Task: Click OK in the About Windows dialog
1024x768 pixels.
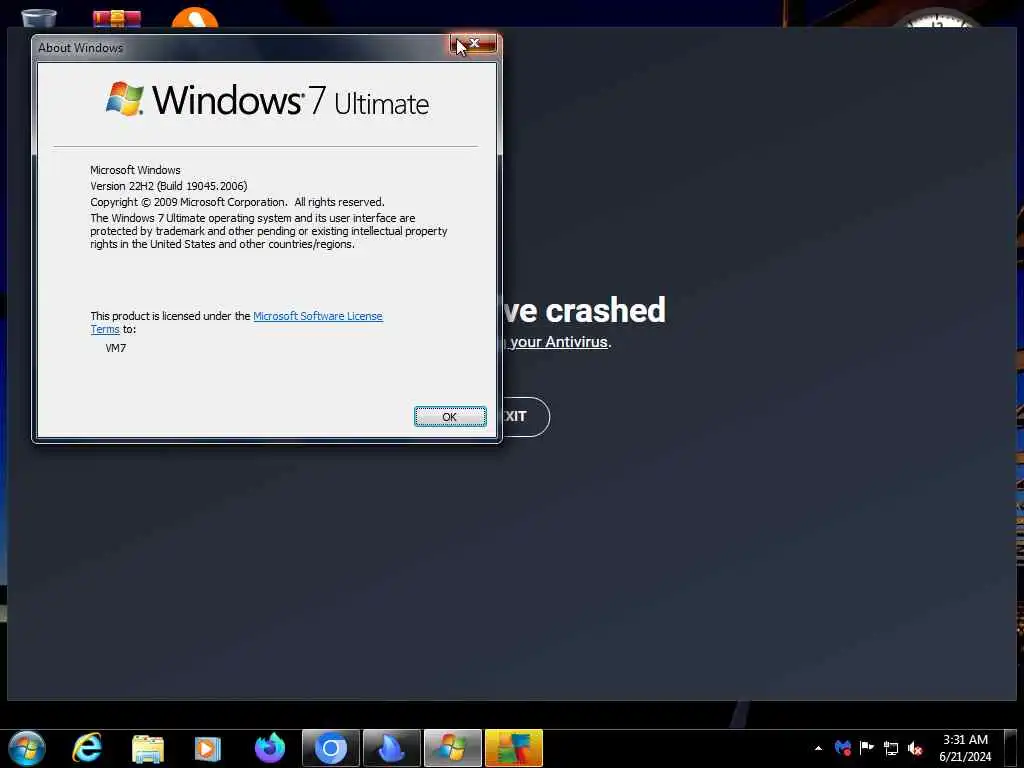Action: 450,417
